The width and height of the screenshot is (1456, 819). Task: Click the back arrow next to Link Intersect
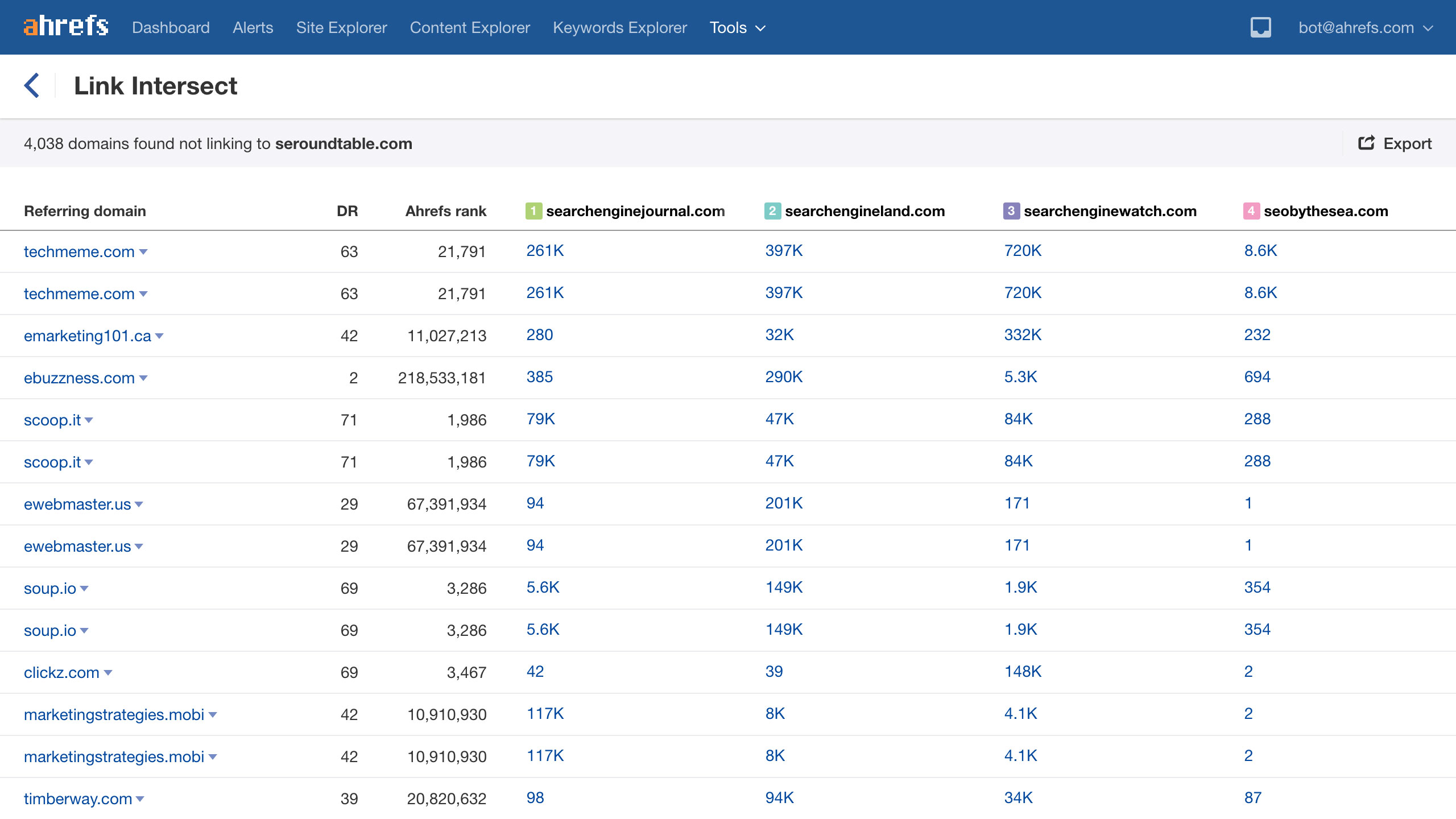click(32, 85)
